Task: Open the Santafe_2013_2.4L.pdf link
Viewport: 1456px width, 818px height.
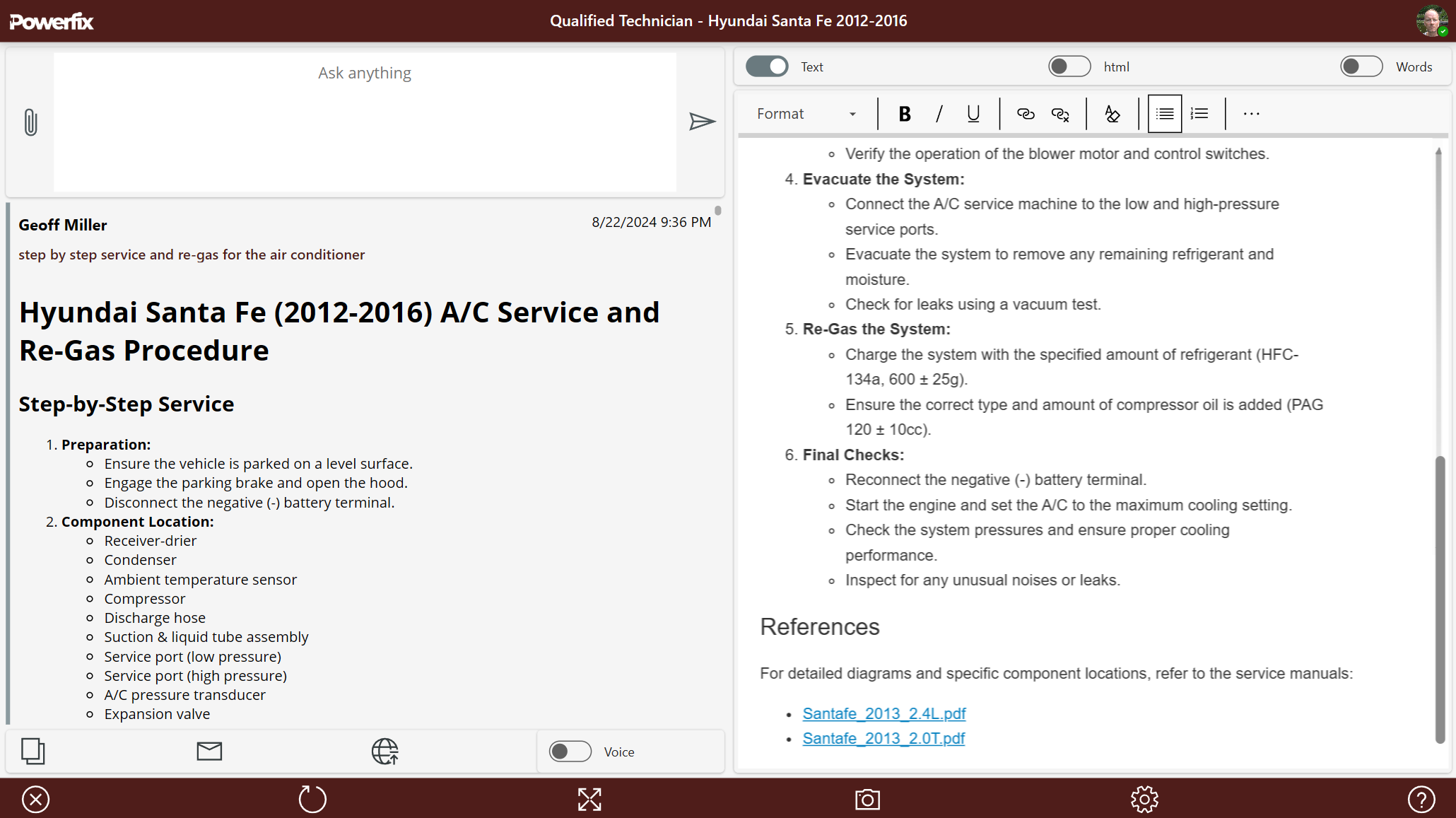Action: (x=883, y=713)
